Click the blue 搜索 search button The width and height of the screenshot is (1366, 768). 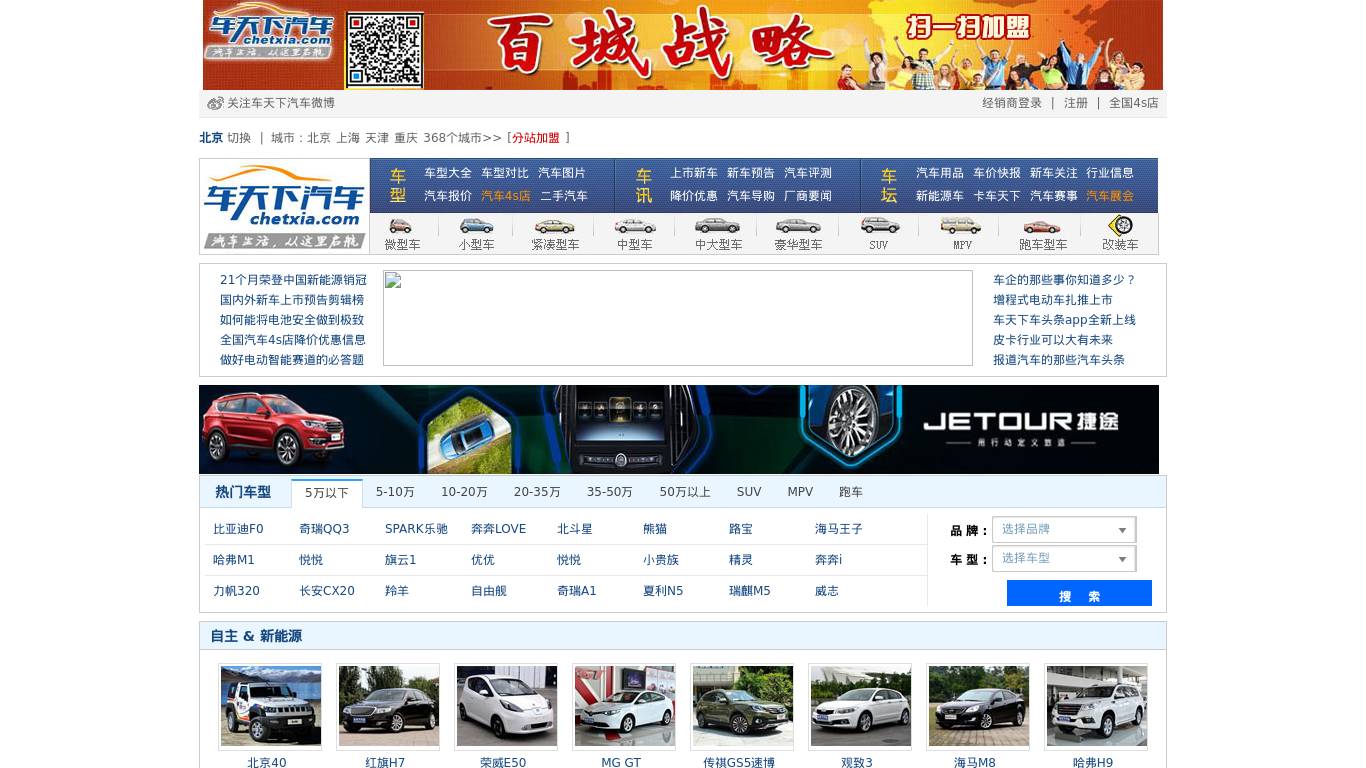(x=1079, y=593)
